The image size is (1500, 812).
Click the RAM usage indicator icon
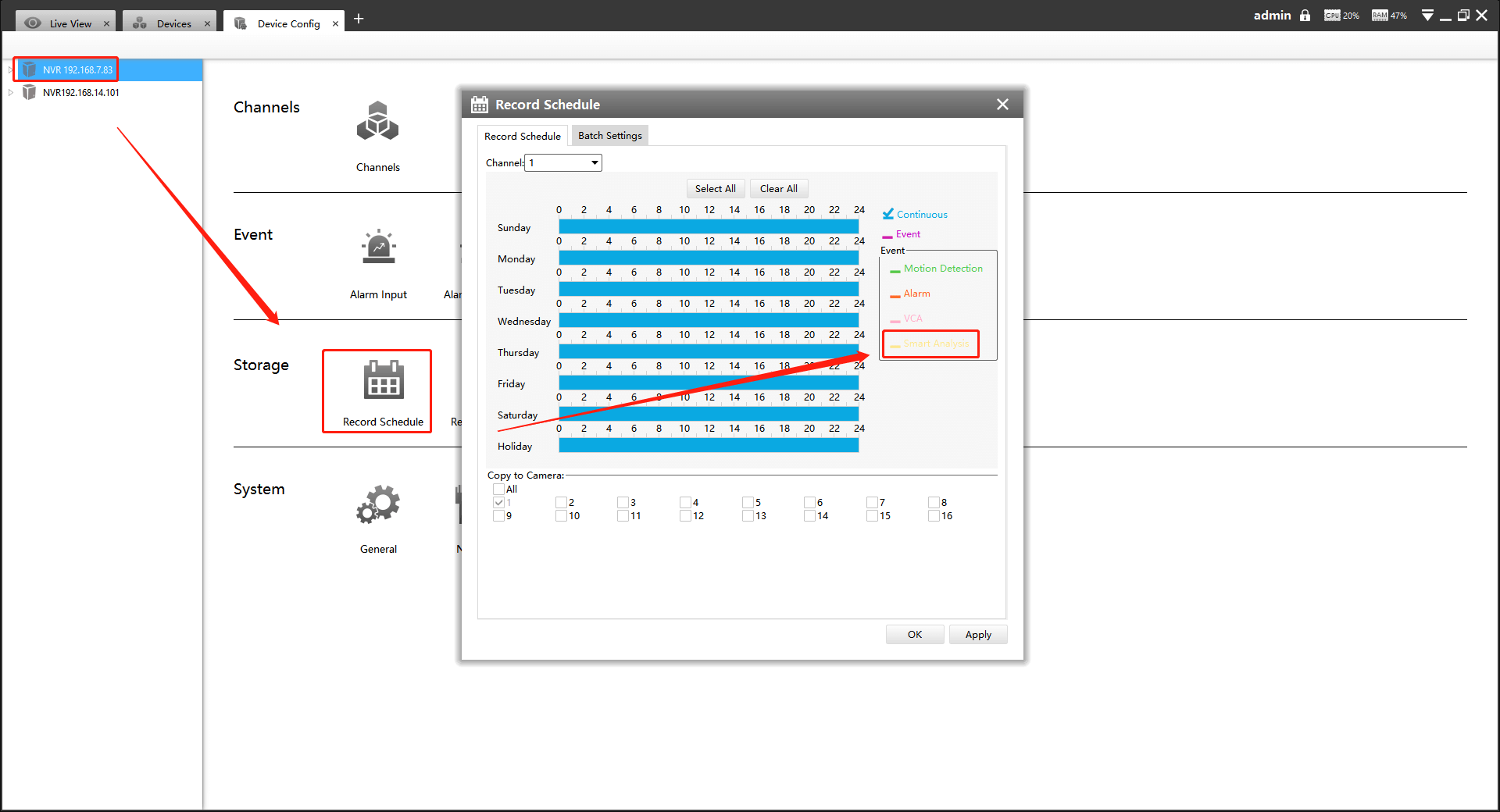coord(1380,16)
